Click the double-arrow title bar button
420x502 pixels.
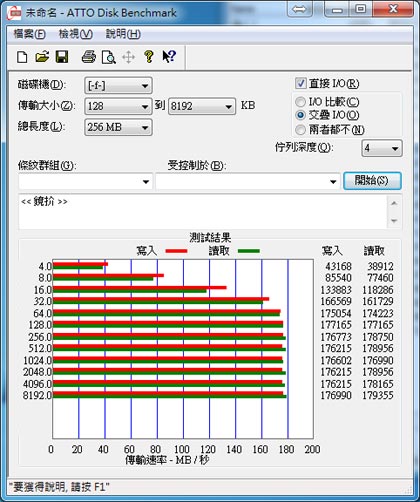[x=300, y=10]
